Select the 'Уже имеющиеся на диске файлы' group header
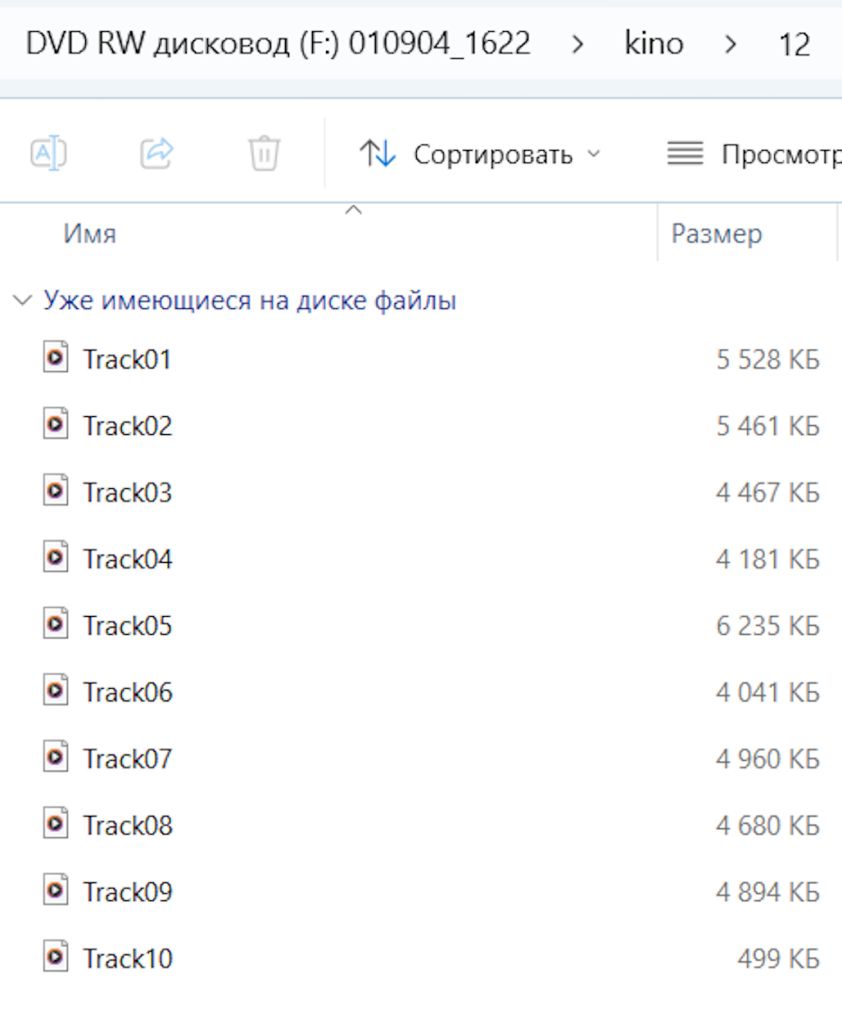 (x=250, y=300)
